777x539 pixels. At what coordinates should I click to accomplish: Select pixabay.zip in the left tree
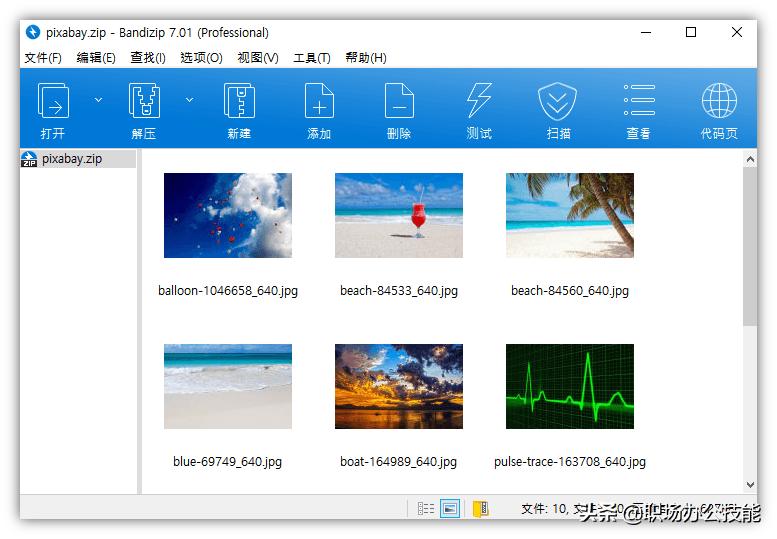coord(71,159)
